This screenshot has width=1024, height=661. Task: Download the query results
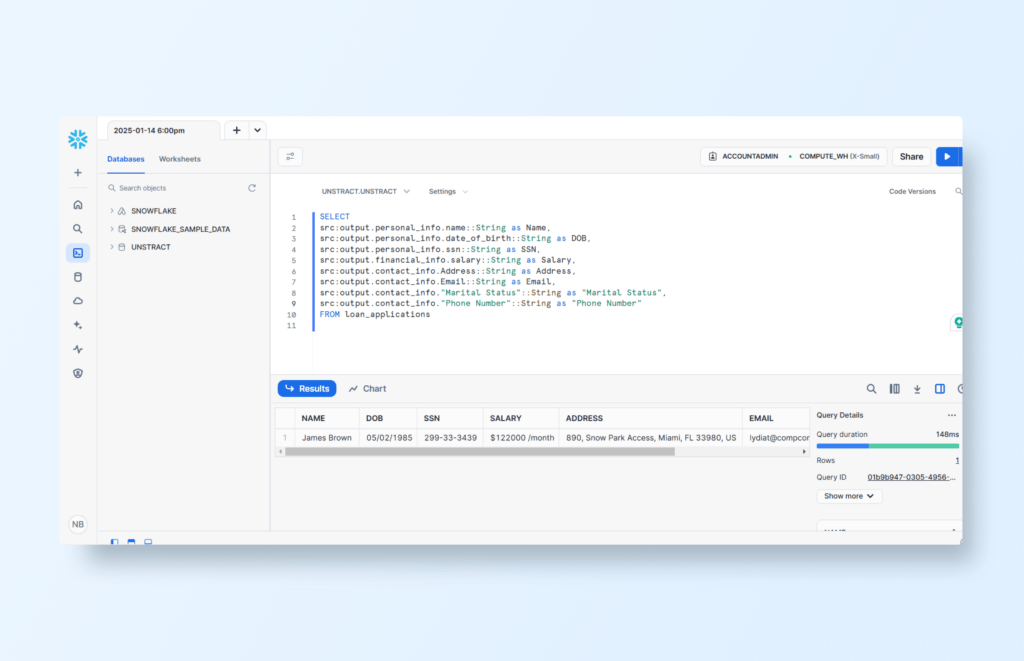917,389
